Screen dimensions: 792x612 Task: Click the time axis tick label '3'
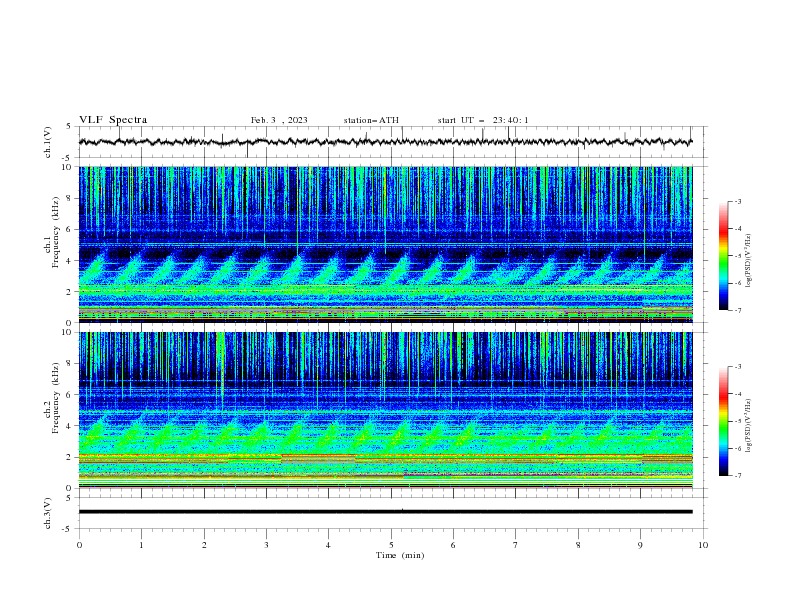[266, 545]
